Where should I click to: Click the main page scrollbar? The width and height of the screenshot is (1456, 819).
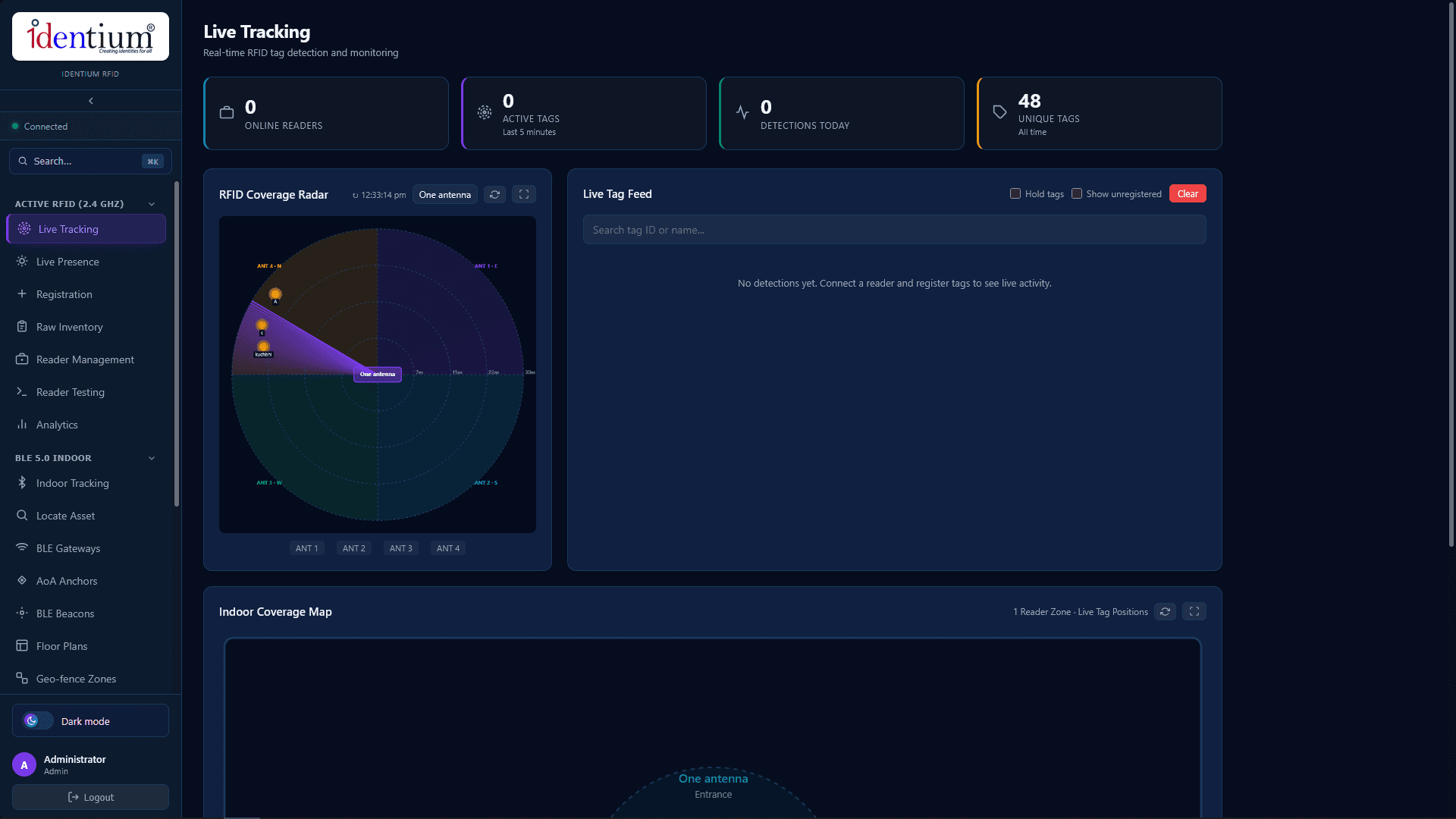coord(1451,273)
